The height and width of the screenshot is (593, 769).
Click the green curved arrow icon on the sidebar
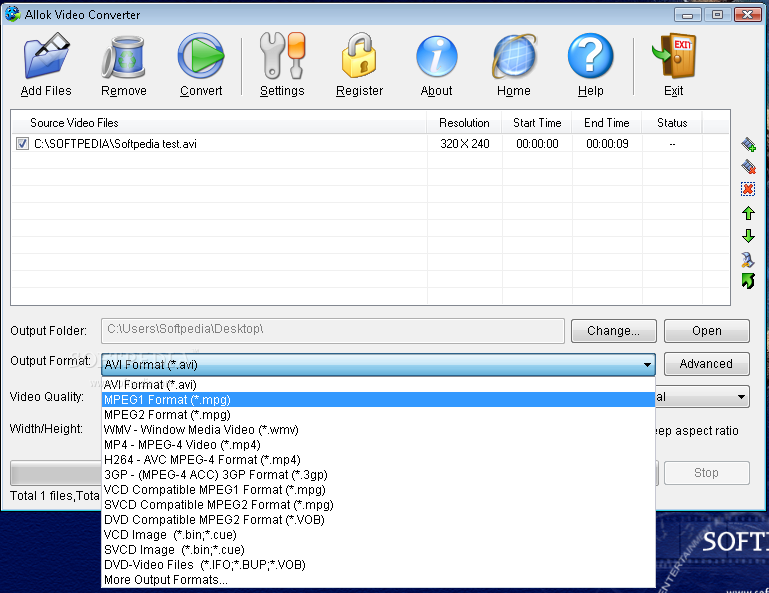click(x=748, y=281)
